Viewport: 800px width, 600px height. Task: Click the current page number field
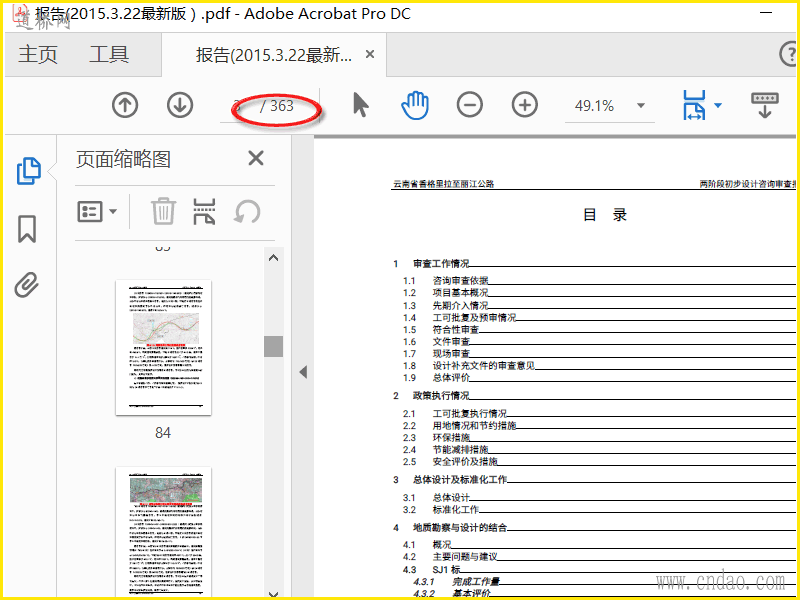pos(237,106)
